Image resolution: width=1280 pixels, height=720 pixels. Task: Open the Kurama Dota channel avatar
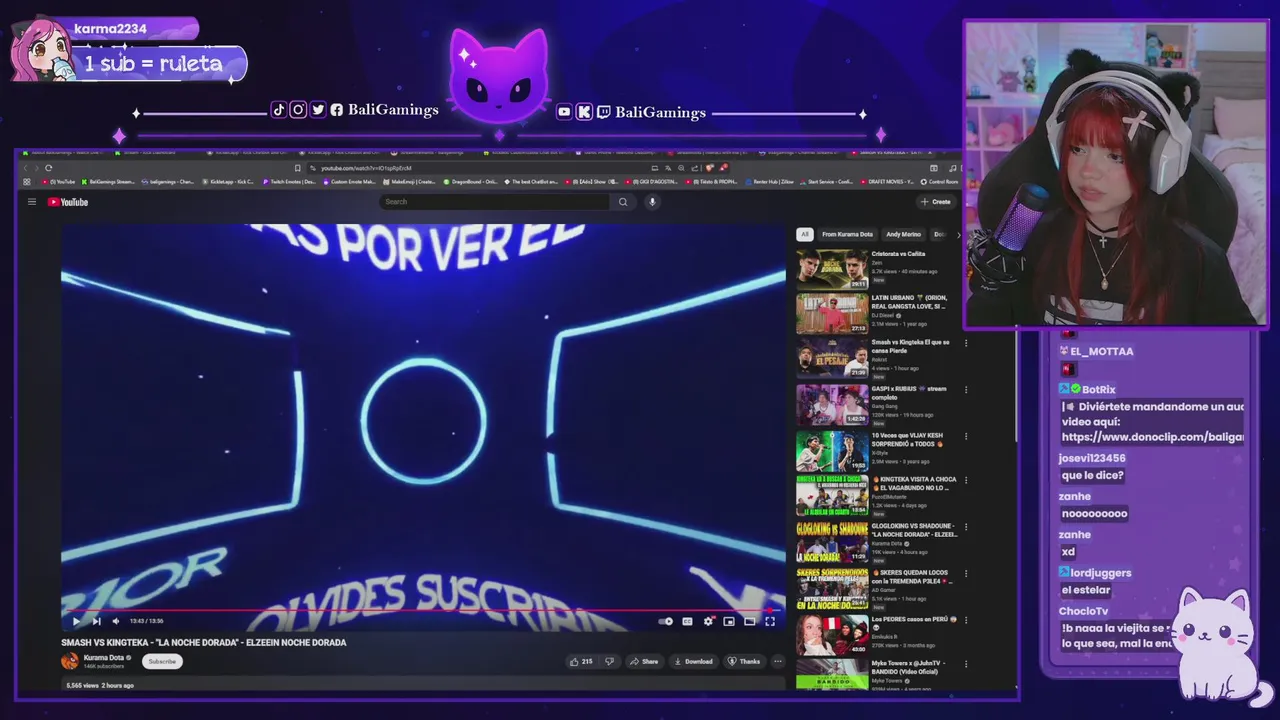[70, 661]
